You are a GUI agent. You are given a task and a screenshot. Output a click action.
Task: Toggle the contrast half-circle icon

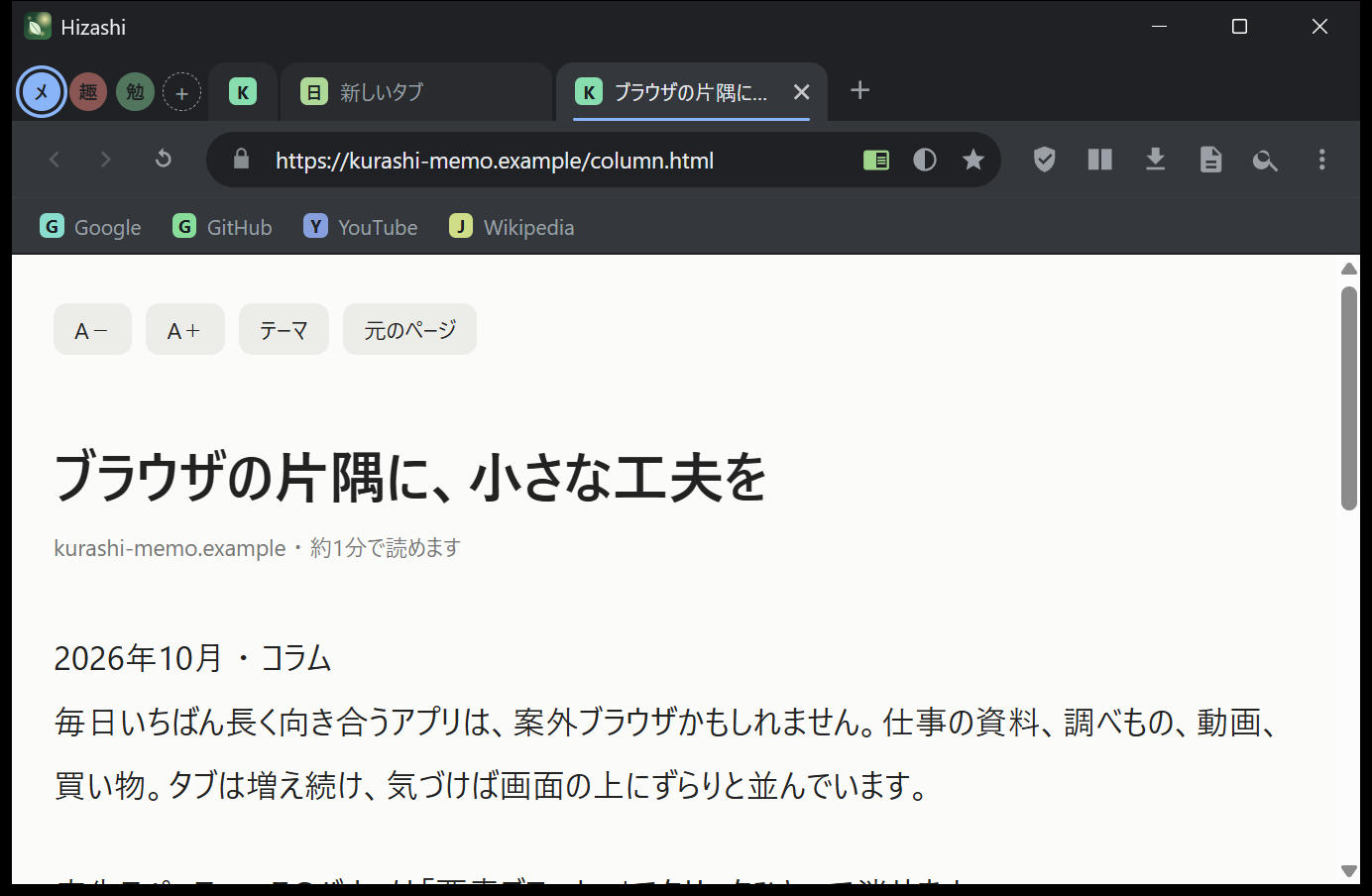coord(925,160)
